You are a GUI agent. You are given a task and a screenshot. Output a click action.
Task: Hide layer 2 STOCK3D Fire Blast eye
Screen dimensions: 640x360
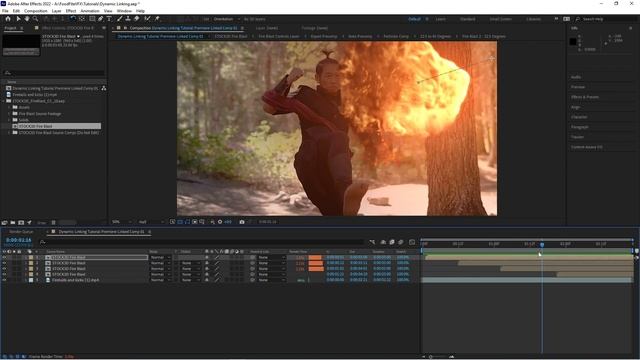(x=4, y=263)
